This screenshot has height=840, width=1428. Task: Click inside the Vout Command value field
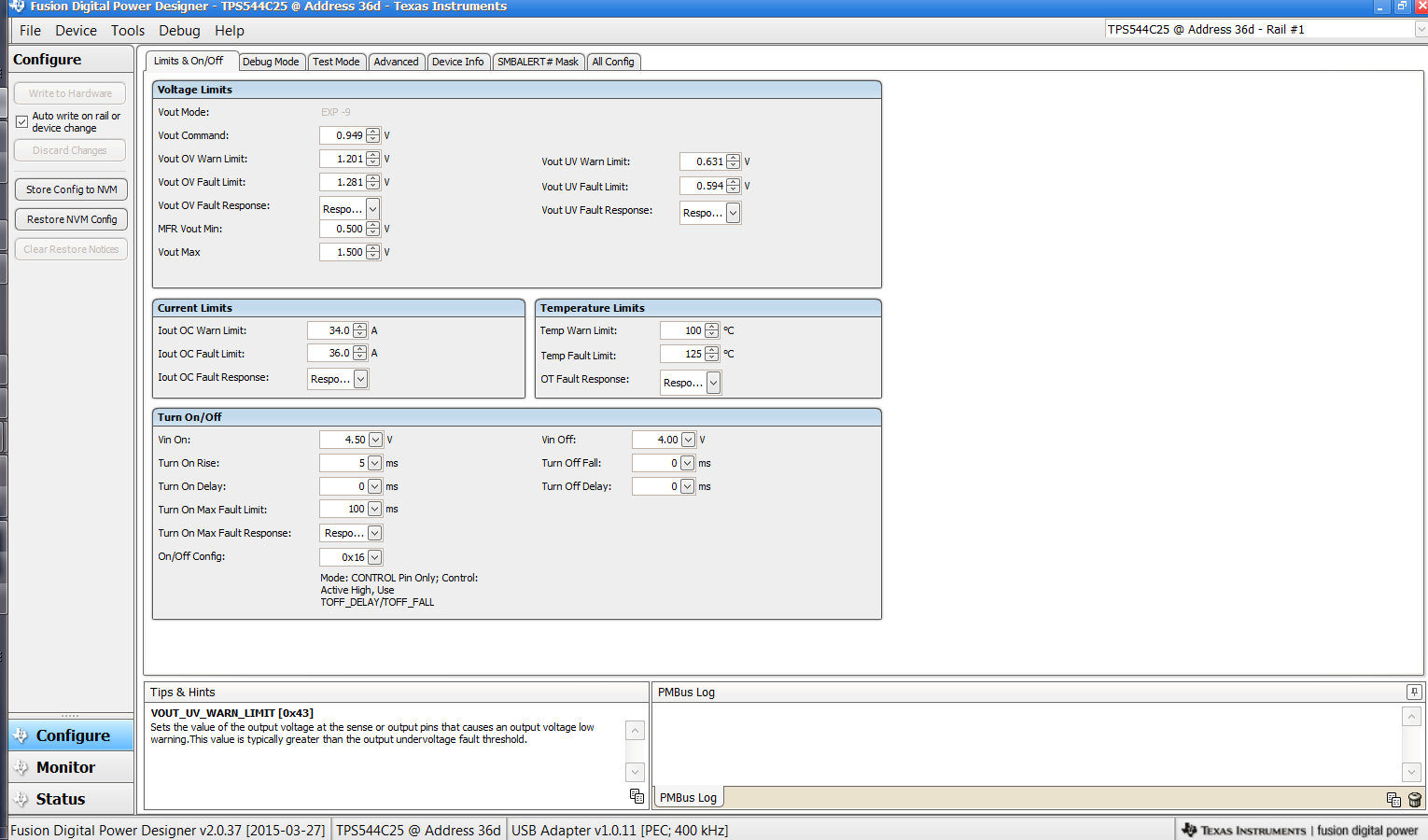[343, 134]
